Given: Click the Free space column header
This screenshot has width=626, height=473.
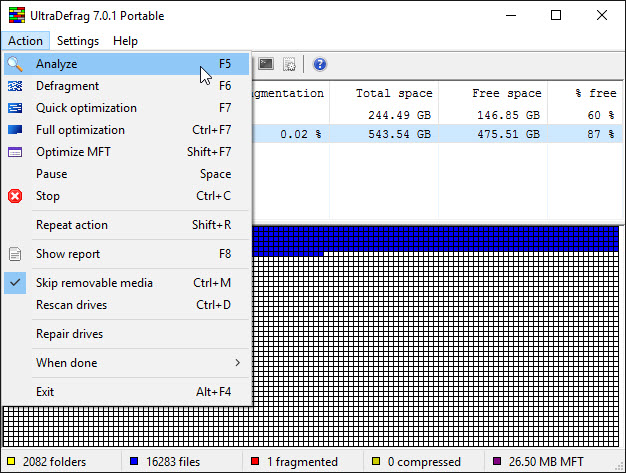Looking at the screenshot, I should click(x=493, y=93).
